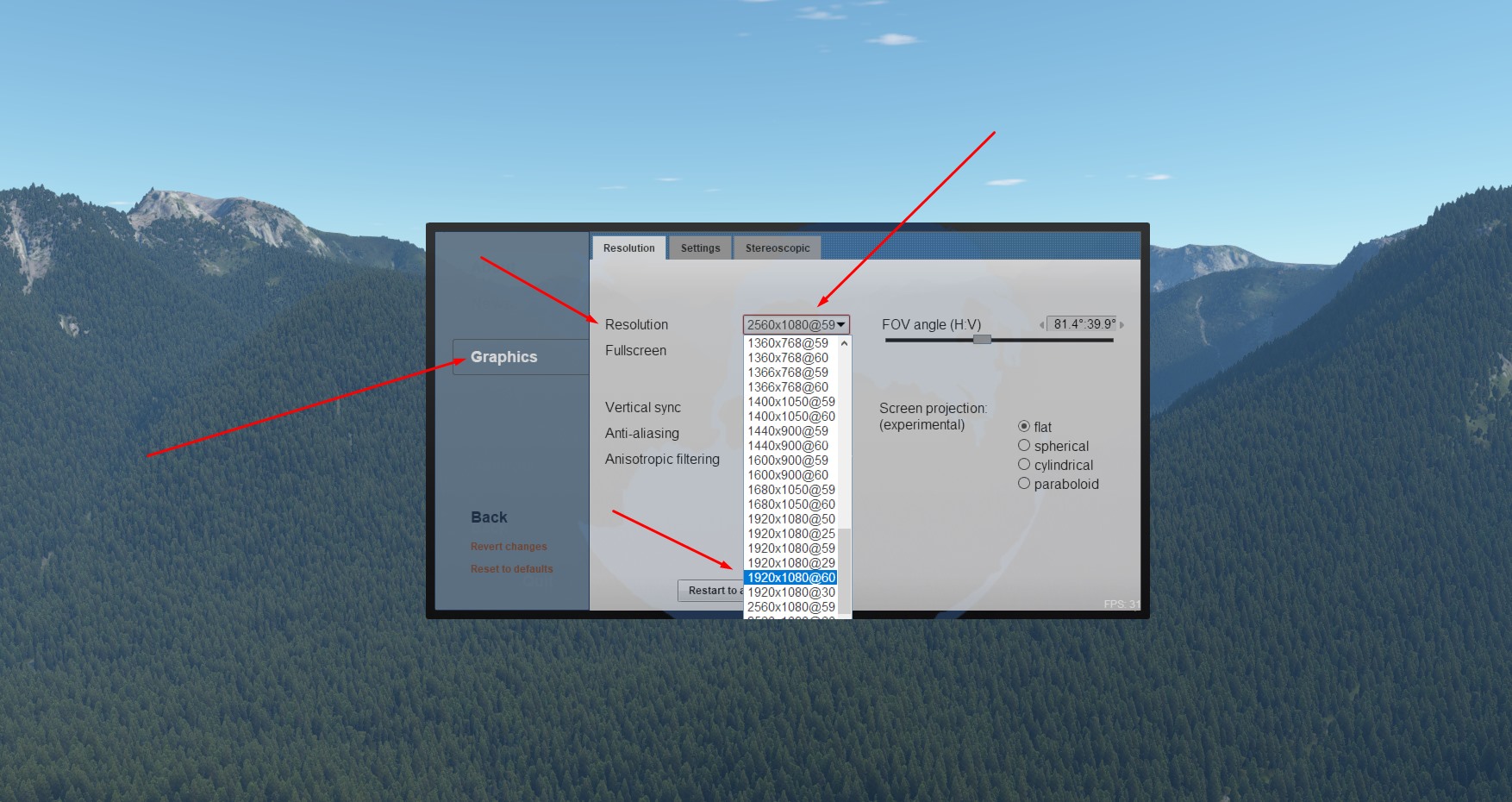Viewport: 1512px width, 802px height.
Task: Collapse the Resolution combo box showing 2560x1080@59
Action: tap(797, 325)
